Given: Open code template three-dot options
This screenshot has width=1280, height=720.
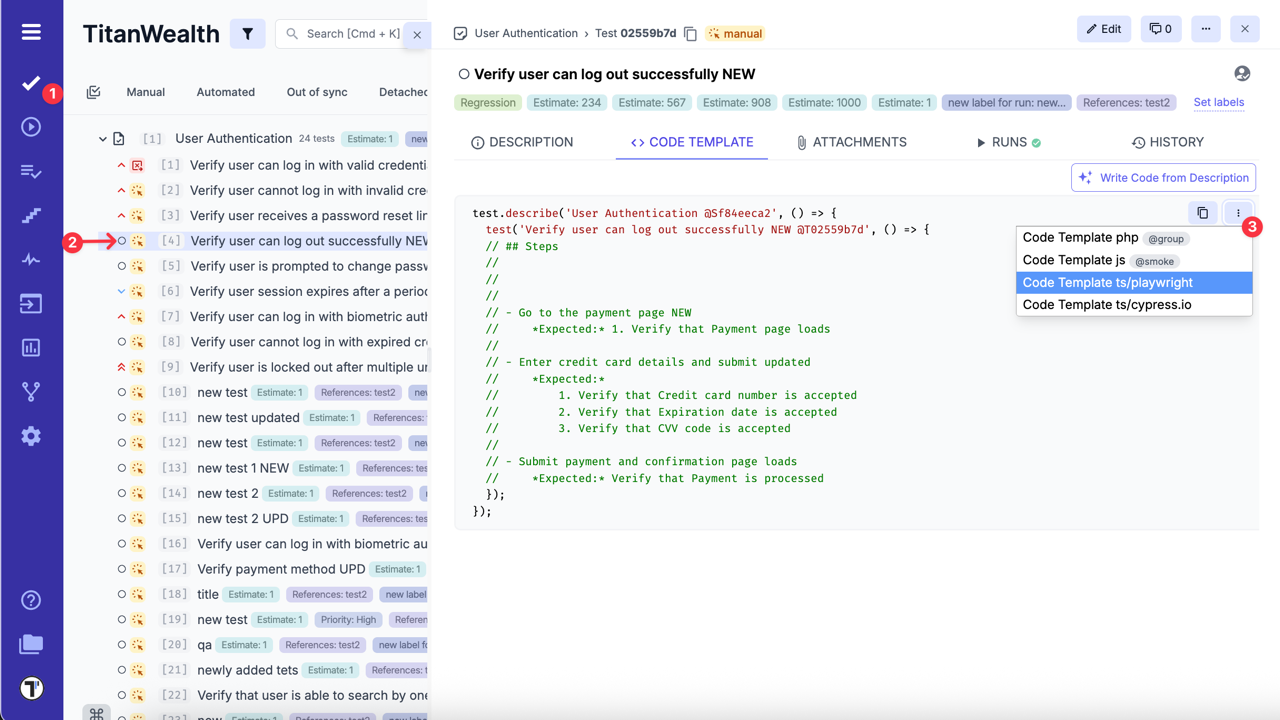Looking at the screenshot, I should (1238, 213).
